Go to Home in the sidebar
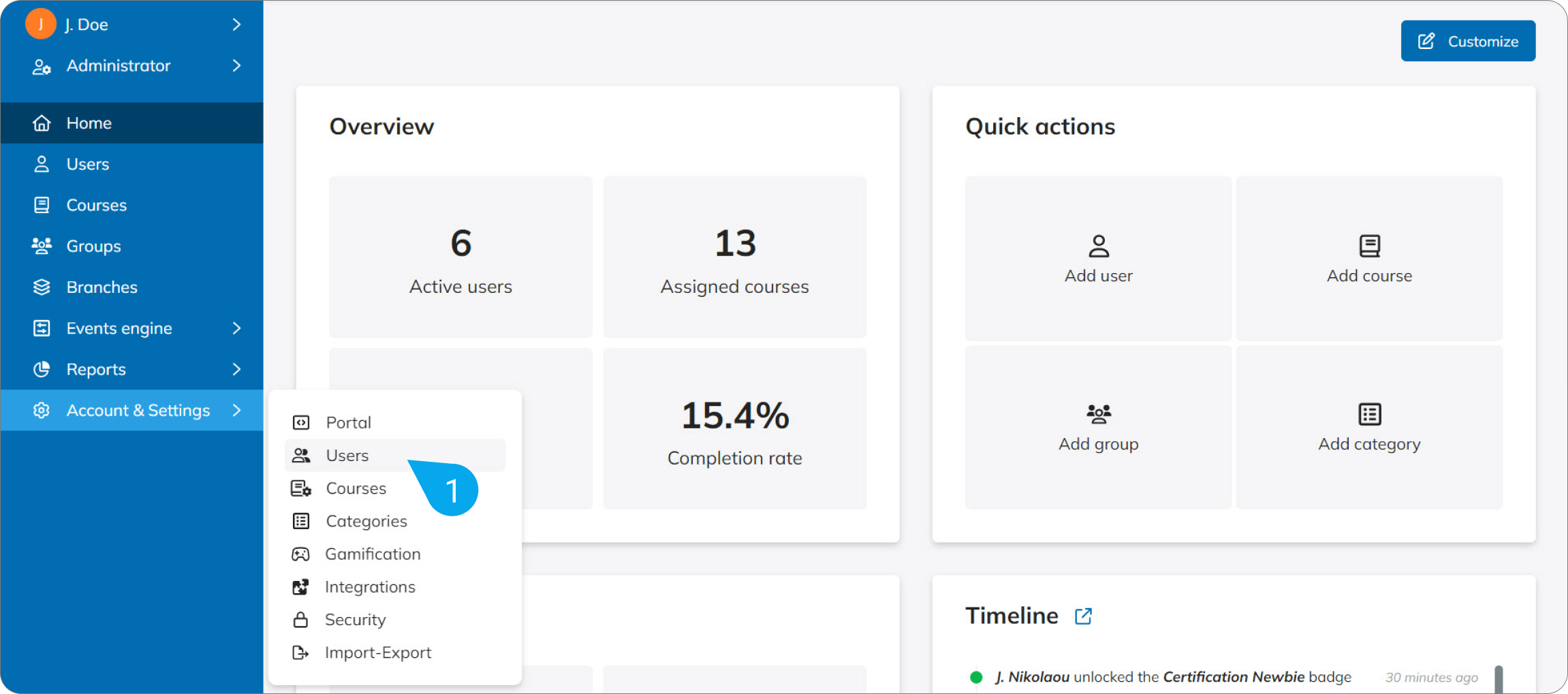This screenshot has width=1568, height=694. pos(131,123)
